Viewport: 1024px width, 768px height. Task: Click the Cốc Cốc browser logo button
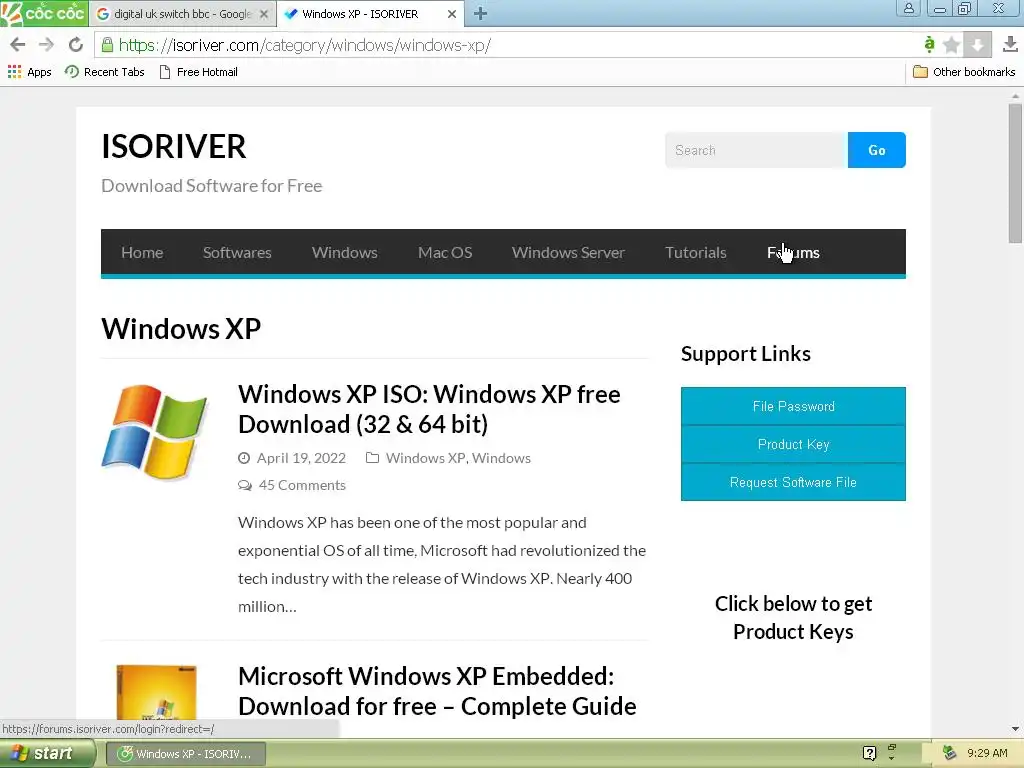click(44, 12)
